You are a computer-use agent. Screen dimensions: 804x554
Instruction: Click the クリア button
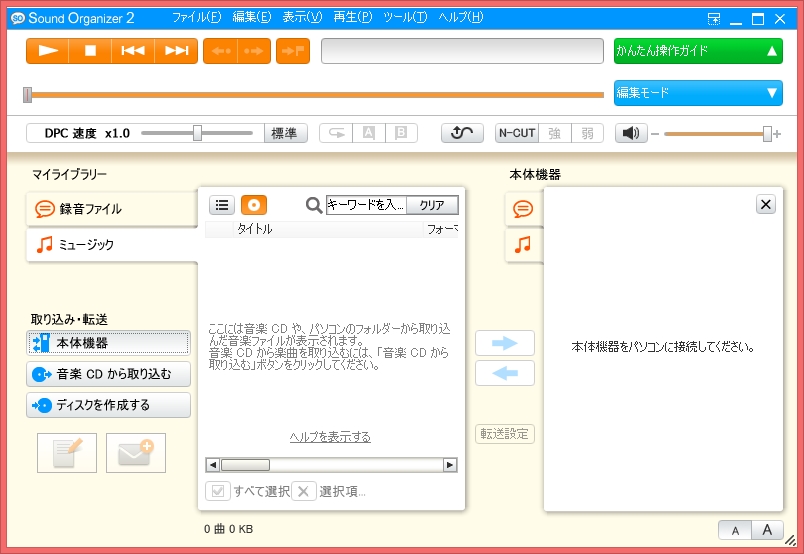(432, 205)
